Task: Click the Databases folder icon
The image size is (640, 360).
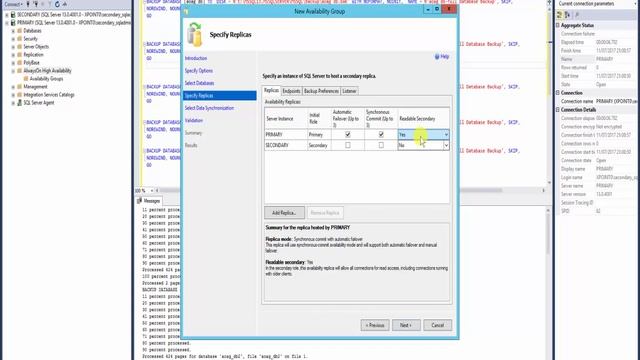Action: 20,31
